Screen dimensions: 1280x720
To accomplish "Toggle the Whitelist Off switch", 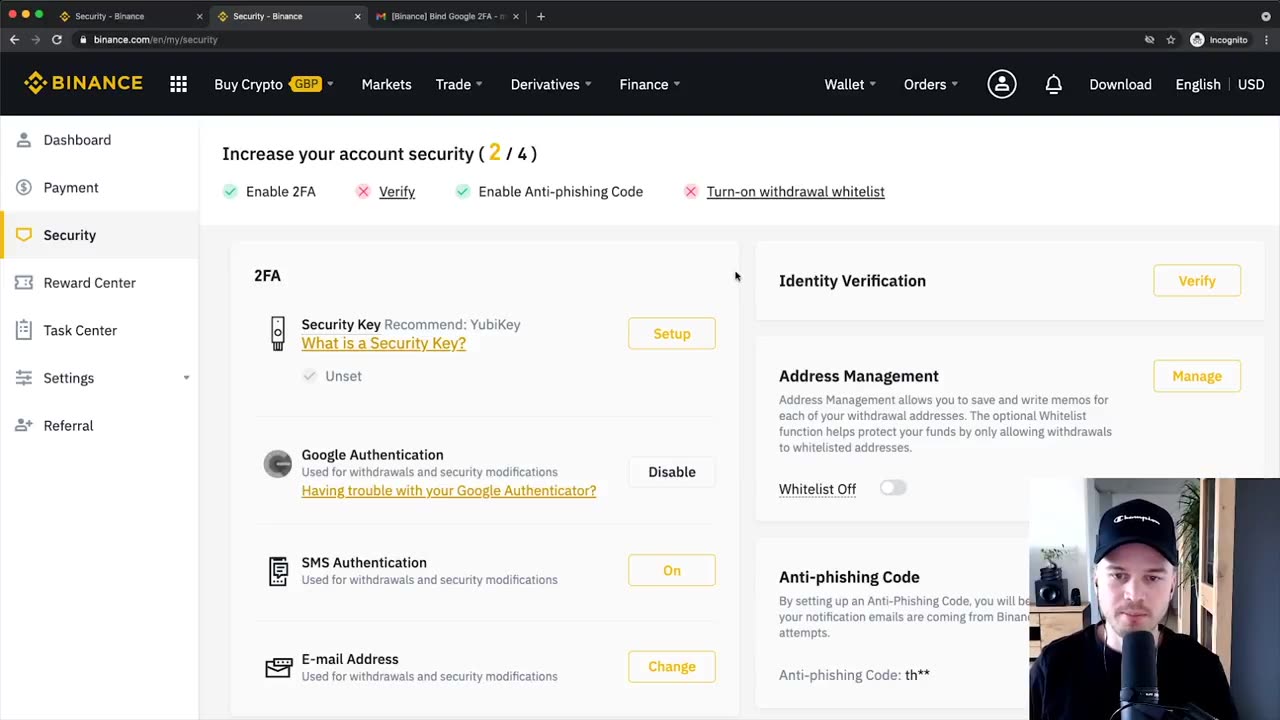I will 893,488.
